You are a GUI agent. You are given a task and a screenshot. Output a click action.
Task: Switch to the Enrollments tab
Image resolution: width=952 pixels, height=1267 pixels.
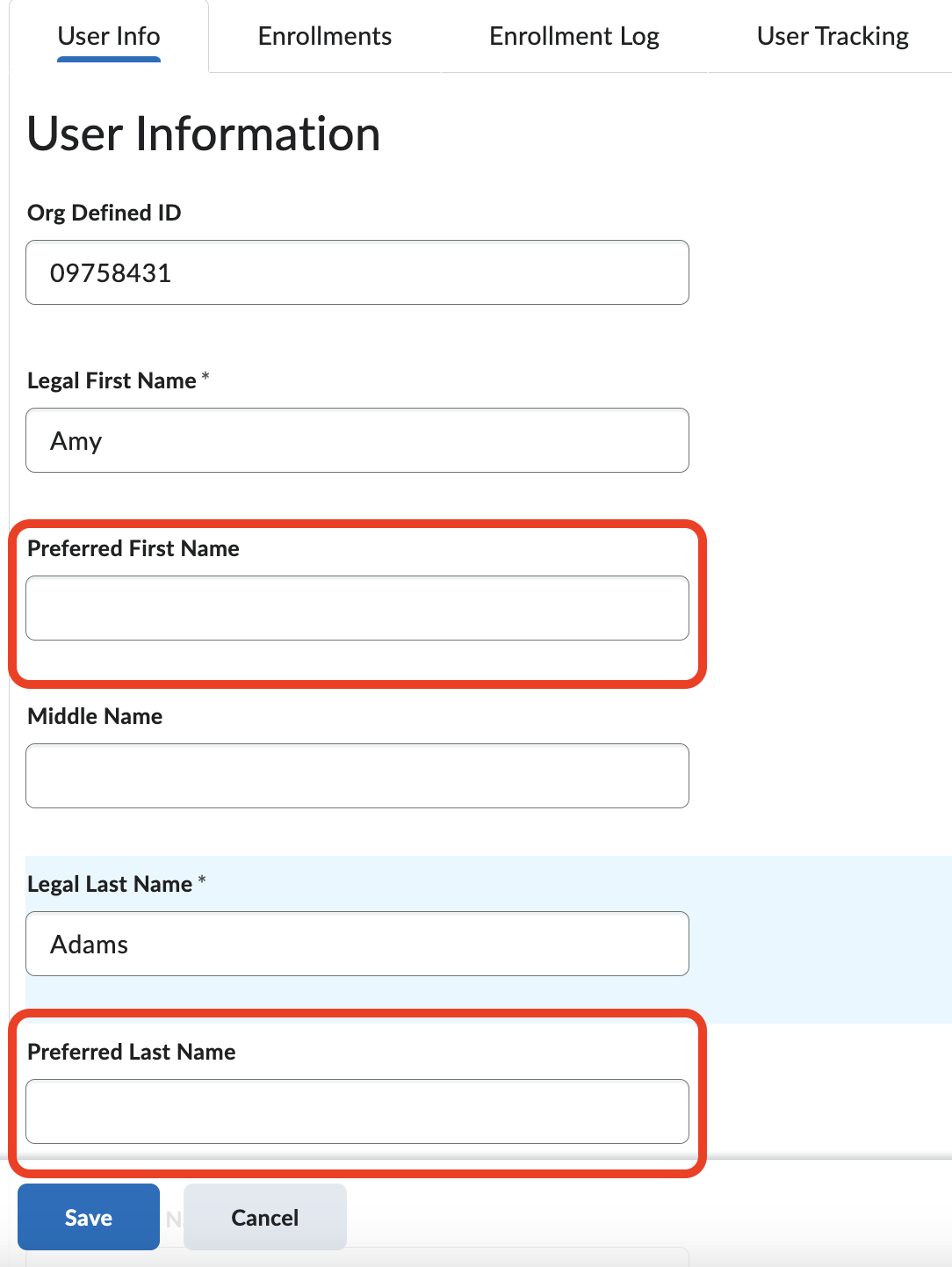coord(324,36)
